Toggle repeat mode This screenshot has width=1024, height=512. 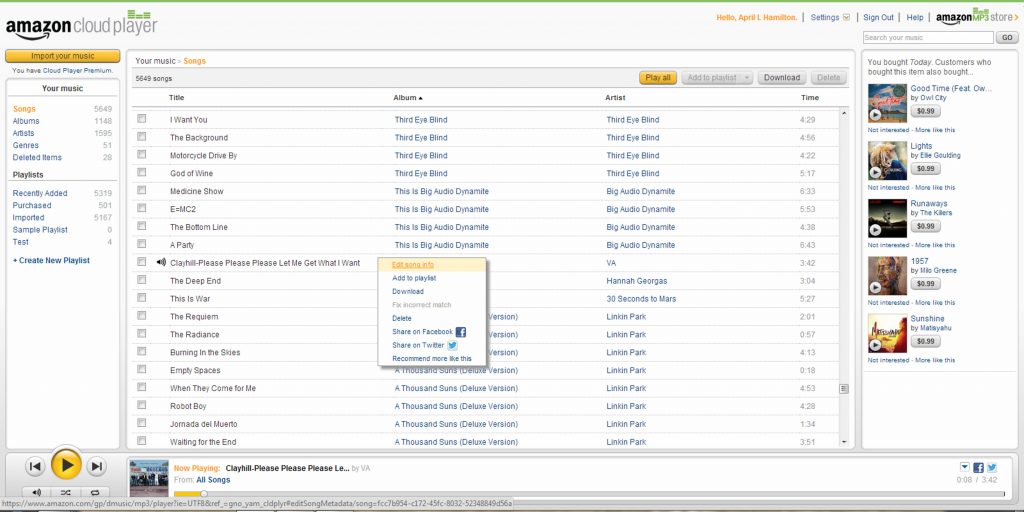click(x=95, y=492)
